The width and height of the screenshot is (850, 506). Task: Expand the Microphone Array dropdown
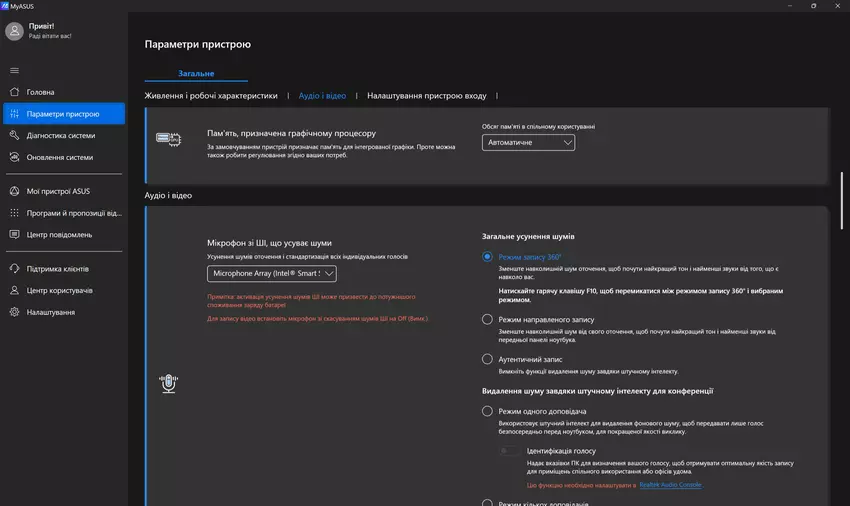click(272, 273)
